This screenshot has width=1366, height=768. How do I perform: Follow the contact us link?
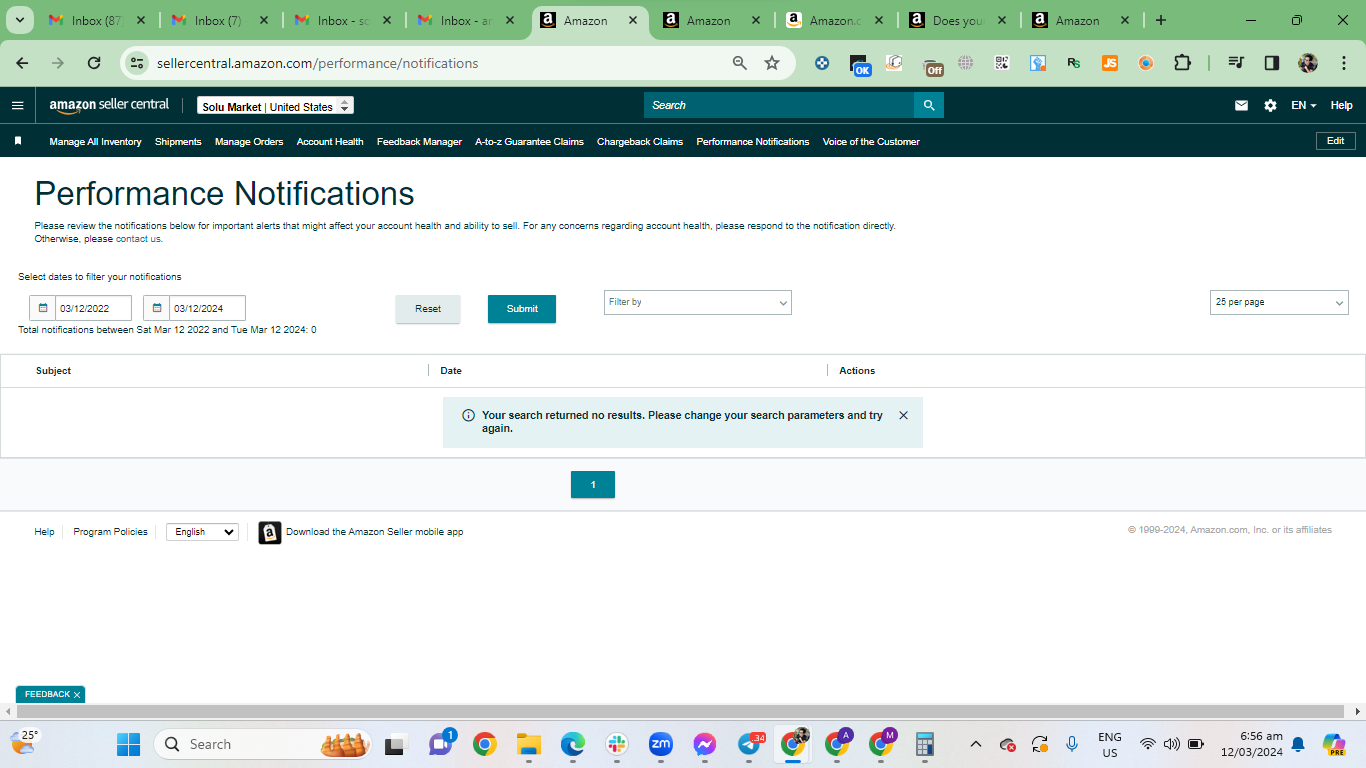tap(138, 239)
